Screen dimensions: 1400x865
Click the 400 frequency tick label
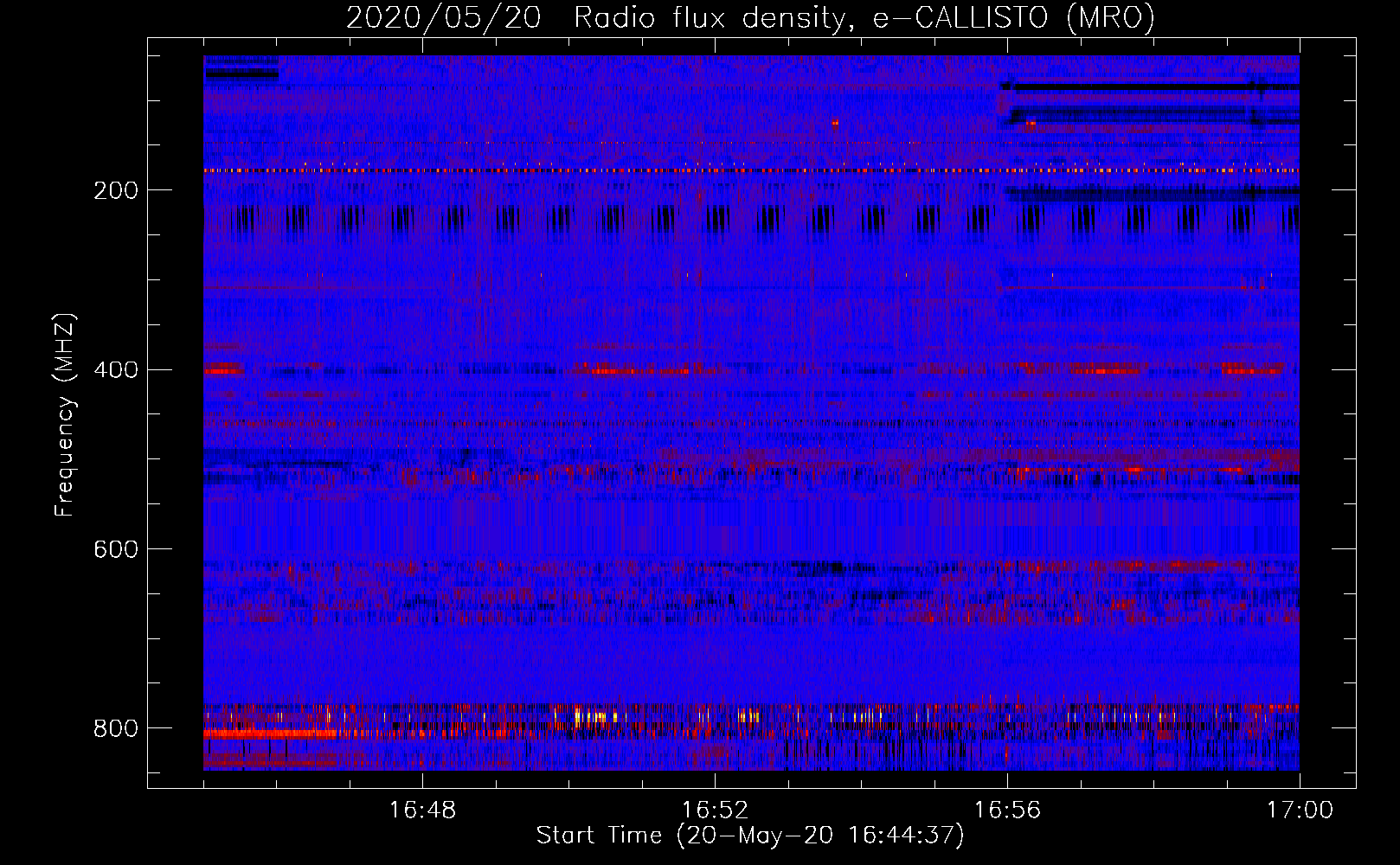point(116,370)
